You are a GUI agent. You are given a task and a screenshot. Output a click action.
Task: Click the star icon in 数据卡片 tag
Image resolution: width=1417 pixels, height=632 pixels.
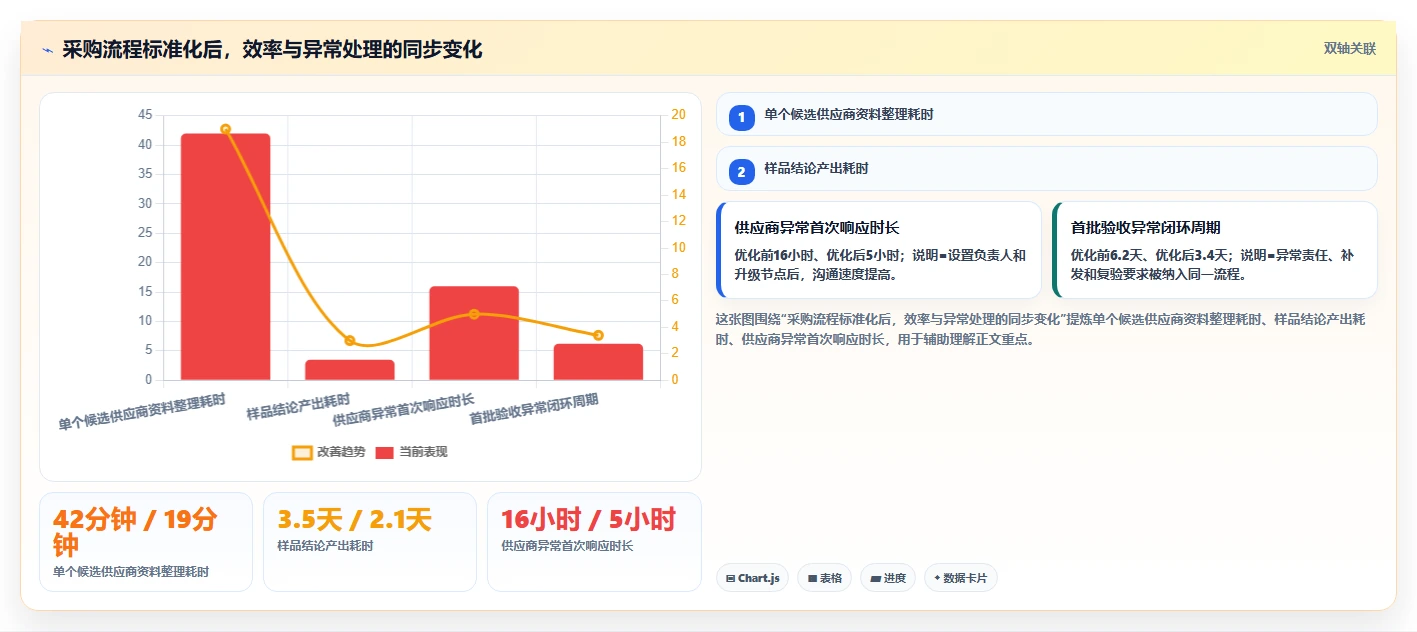coord(937,578)
